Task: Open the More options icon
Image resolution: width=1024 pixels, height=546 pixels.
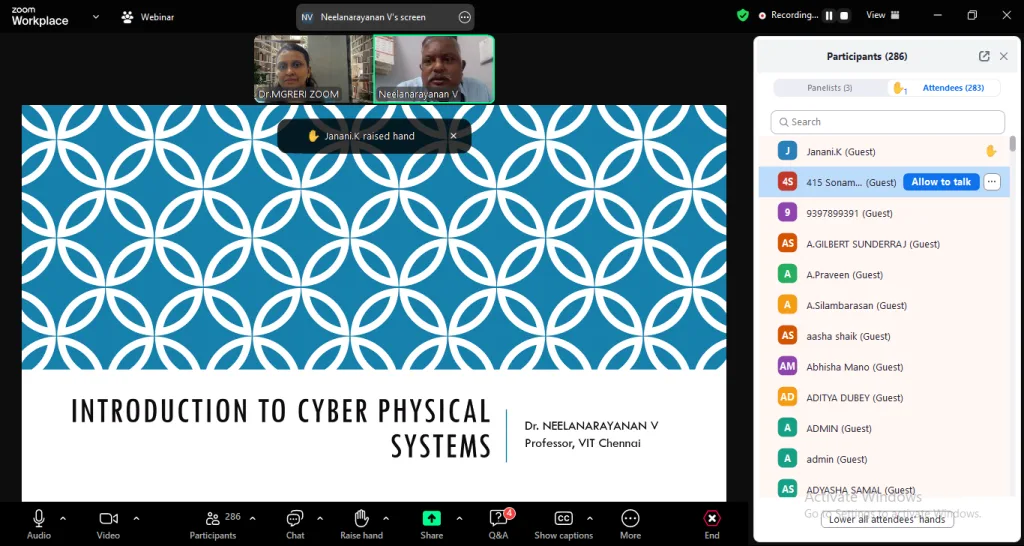Action: click(630, 518)
